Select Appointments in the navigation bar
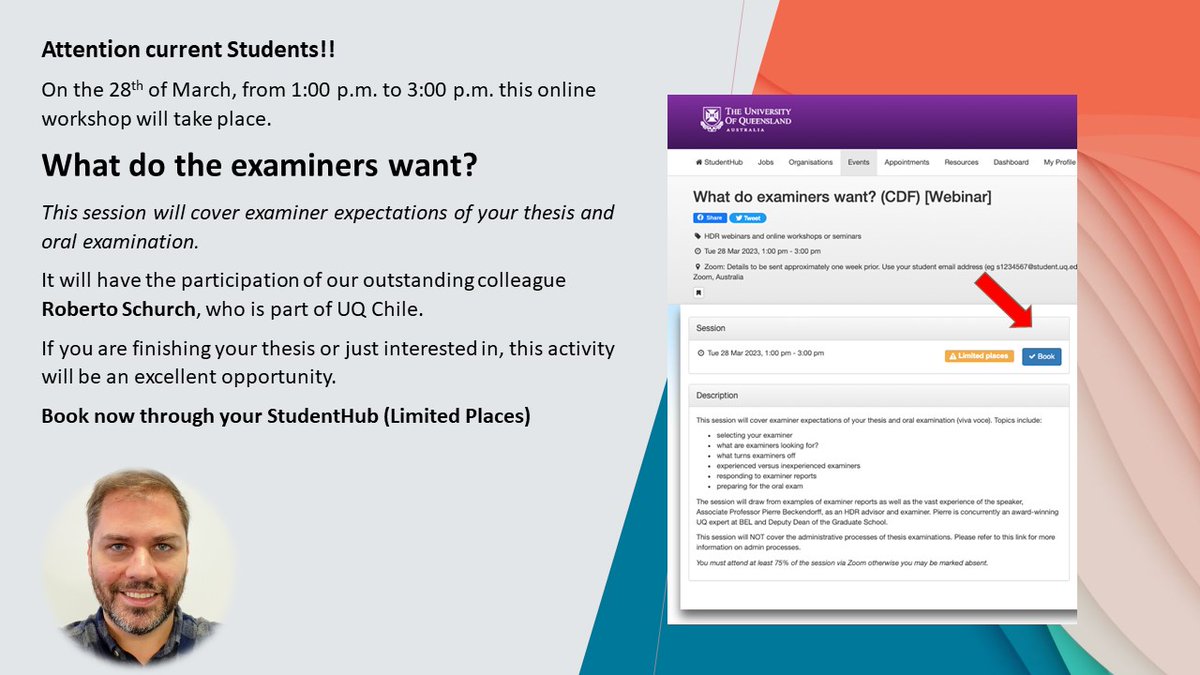Viewport: 1200px width, 675px height. point(905,162)
